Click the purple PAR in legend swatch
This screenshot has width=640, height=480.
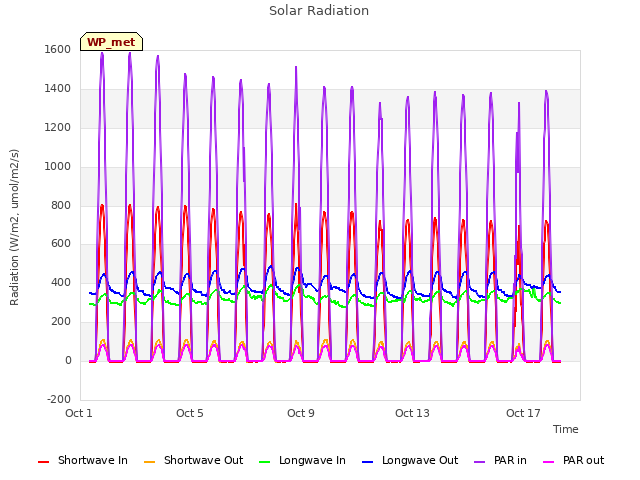(x=480, y=462)
